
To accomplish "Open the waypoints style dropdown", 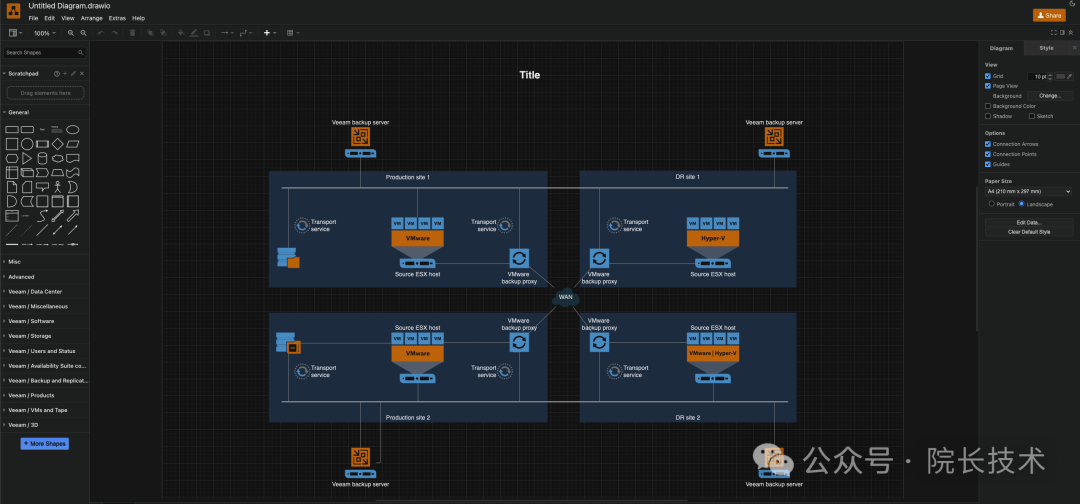I will [x=246, y=32].
